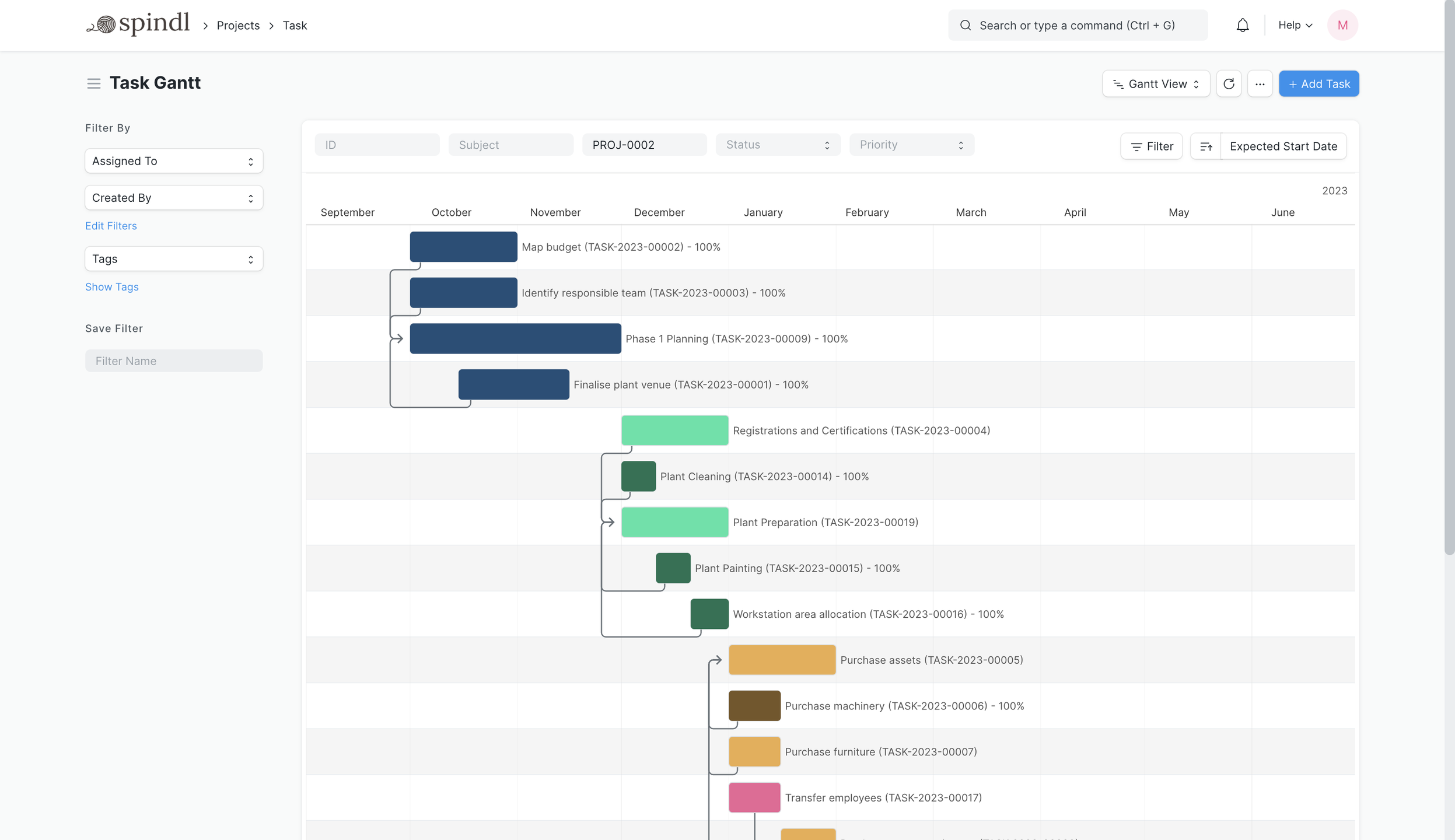Expand the Created By filter
The image size is (1455, 840).
(x=173, y=197)
